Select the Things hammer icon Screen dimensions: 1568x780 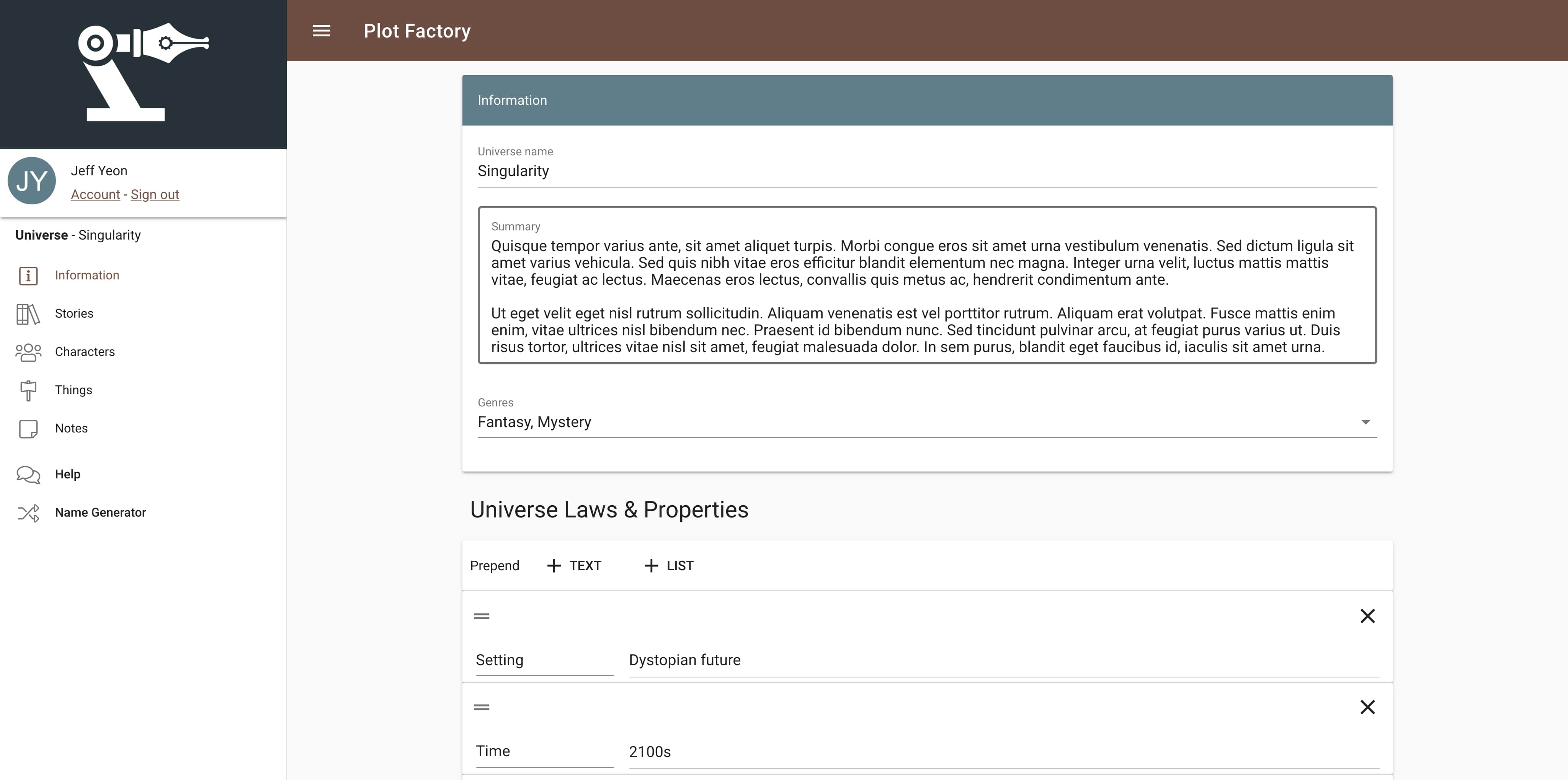pos(28,390)
